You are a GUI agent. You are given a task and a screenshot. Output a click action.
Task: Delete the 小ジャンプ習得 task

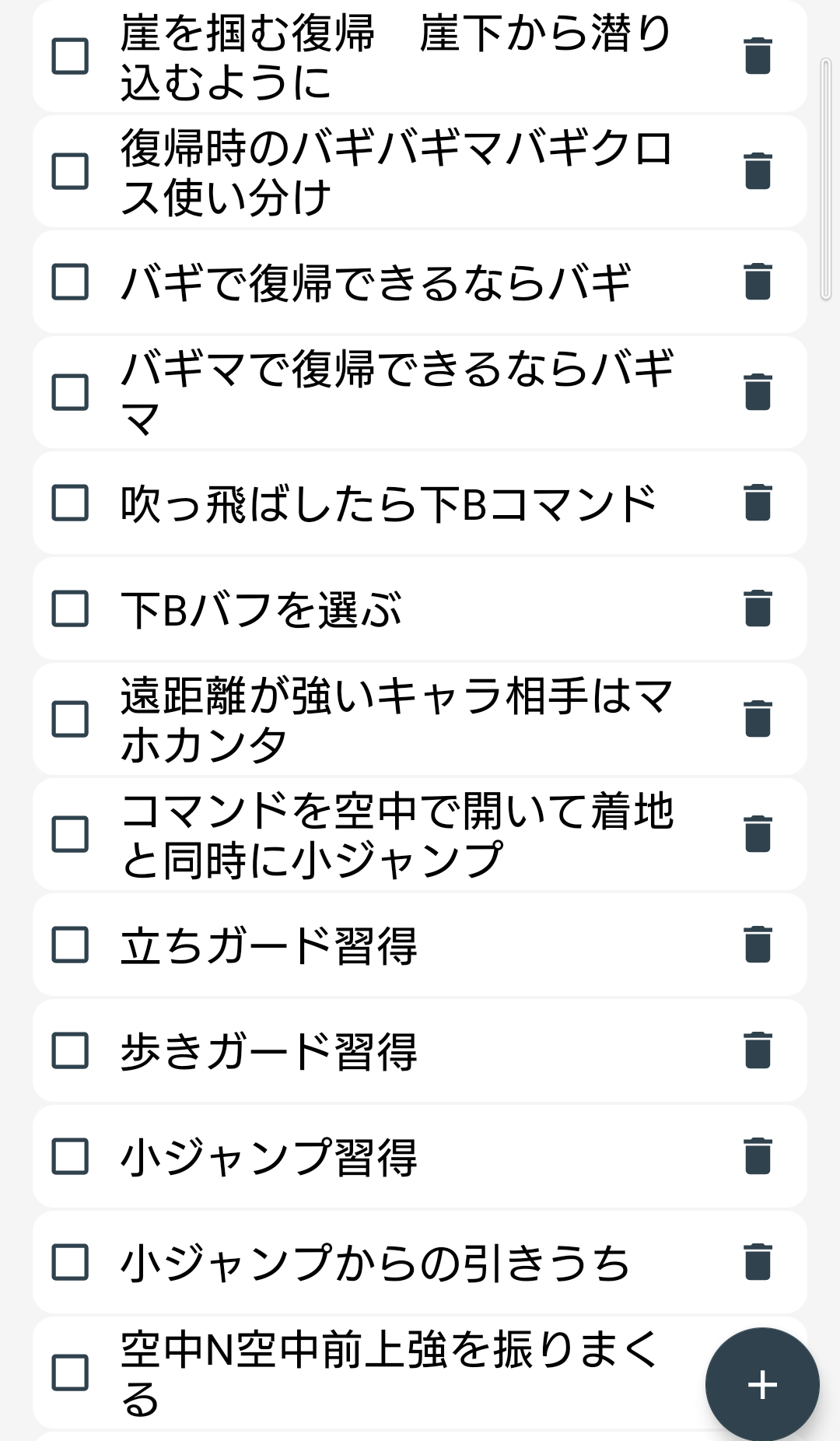pos(758,1156)
